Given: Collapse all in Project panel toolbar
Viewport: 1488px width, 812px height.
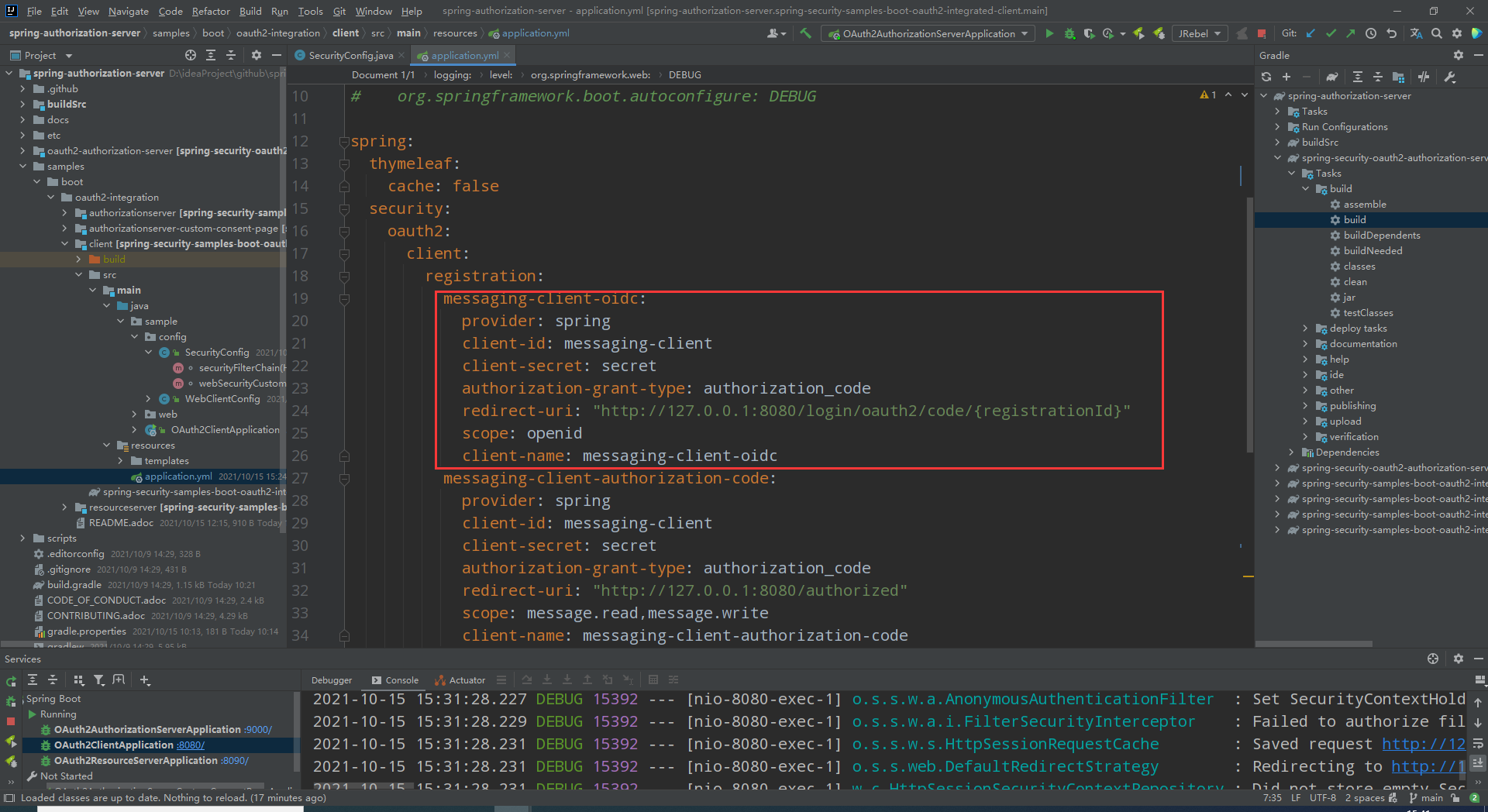Looking at the screenshot, I should click(x=231, y=55).
